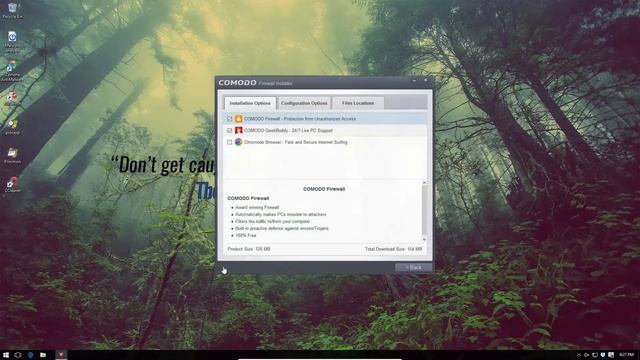Click the Chromodo Browser product icon

coord(238,142)
